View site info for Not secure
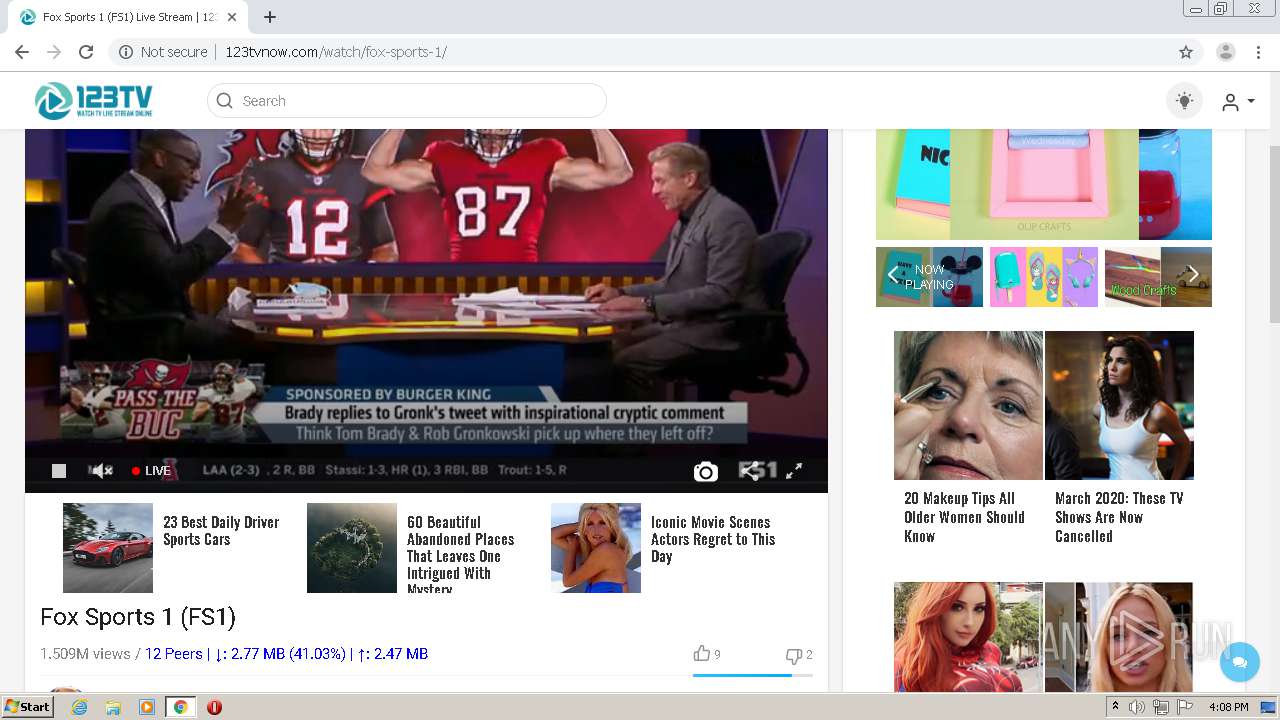The image size is (1280, 720). [x=163, y=52]
